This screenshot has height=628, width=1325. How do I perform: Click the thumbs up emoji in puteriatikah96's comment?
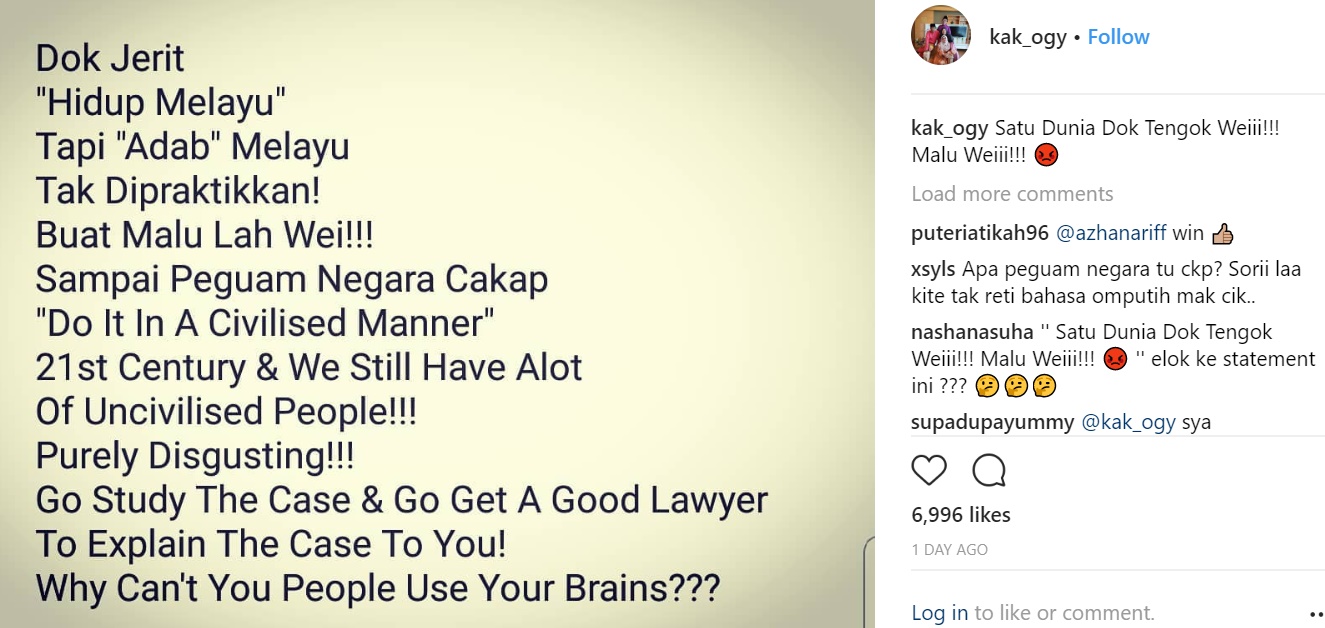1222,234
